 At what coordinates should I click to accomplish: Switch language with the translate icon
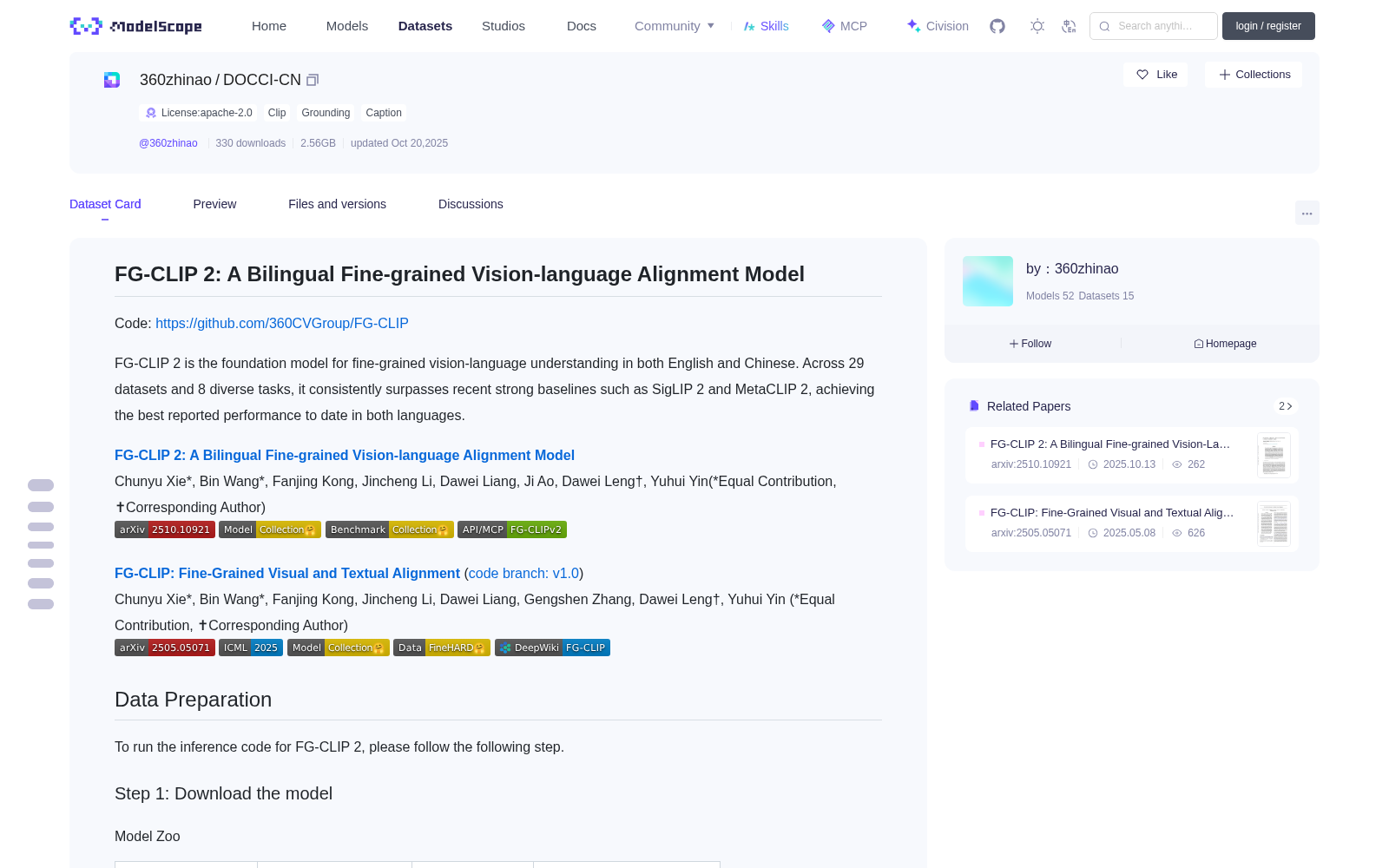tap(1069, 26)
